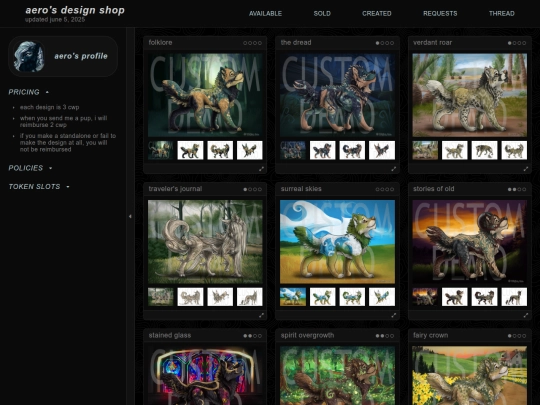Image resolution: width=540 pixels, height=405 pixels.
Task: Select fourth thumbnail under traveler's journal
Action: coord(250,297)
